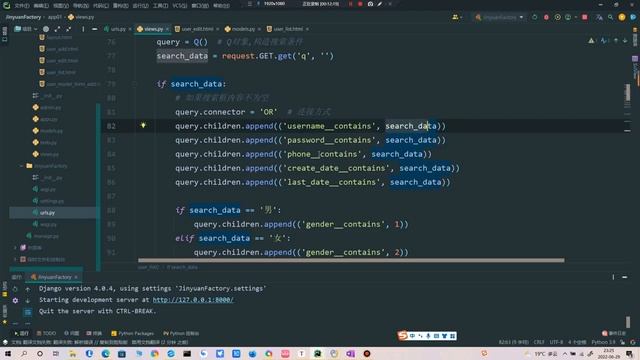Click the rerun icon in the top toolbar
This screenshot has height=360, width=640.
pos(535,17)
